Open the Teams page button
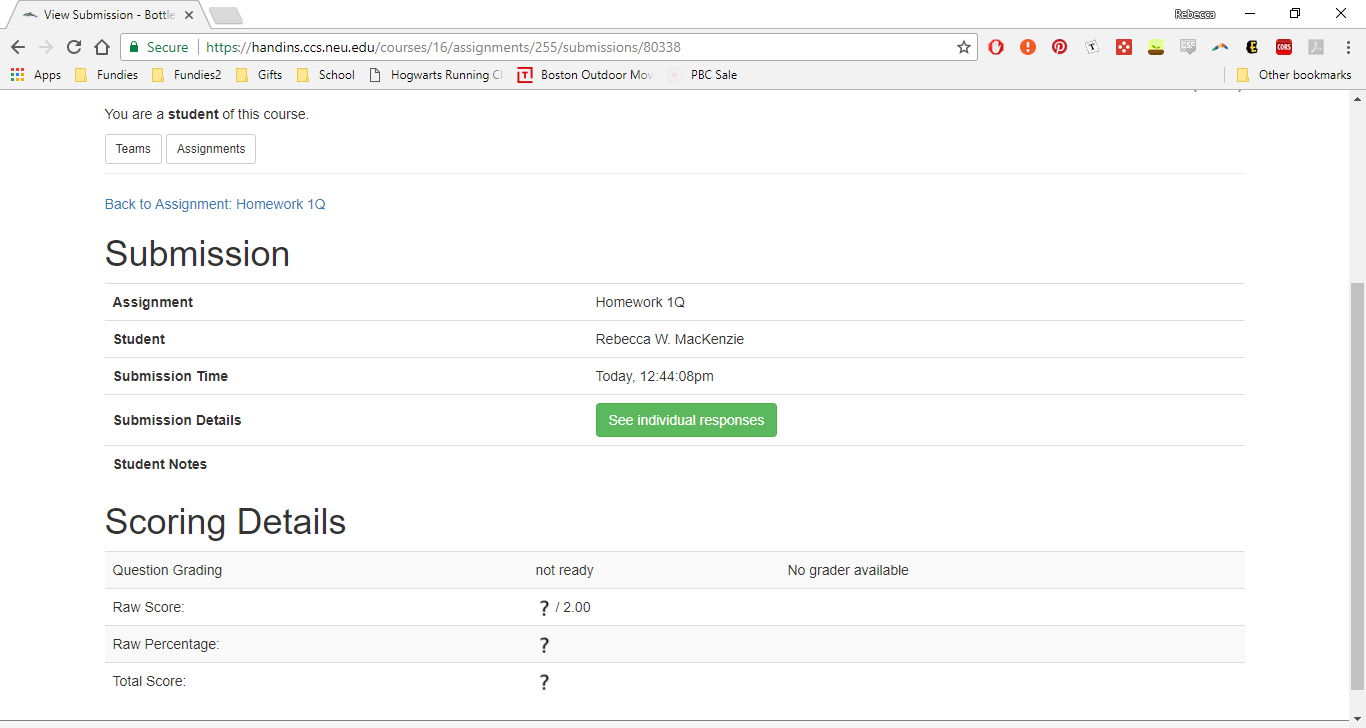Viewport: 1366px width, 728px height. click(x=133, y=149)
